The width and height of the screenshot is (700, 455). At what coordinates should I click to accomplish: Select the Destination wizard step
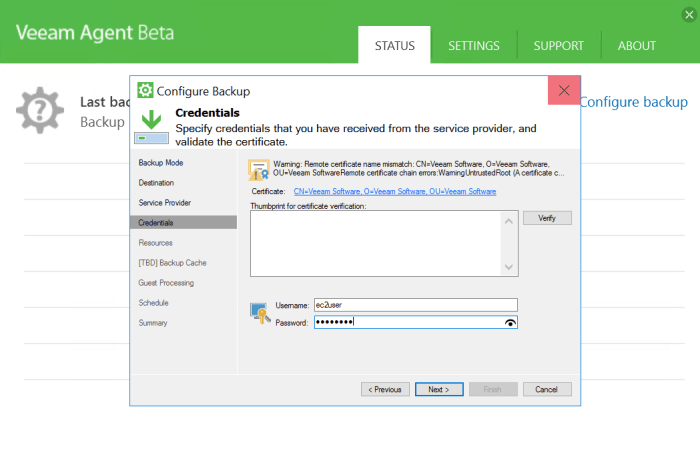click(x=156, y=183)
